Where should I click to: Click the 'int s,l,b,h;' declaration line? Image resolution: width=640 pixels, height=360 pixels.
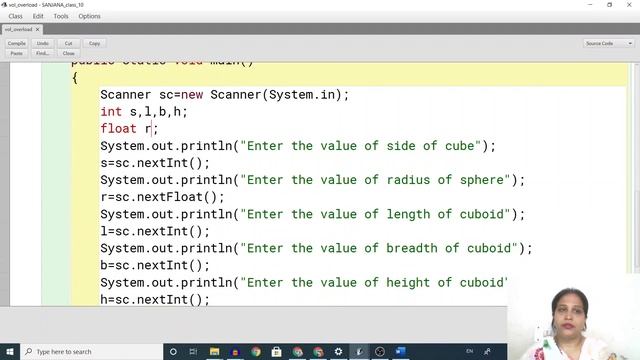(x=144, y=112)
